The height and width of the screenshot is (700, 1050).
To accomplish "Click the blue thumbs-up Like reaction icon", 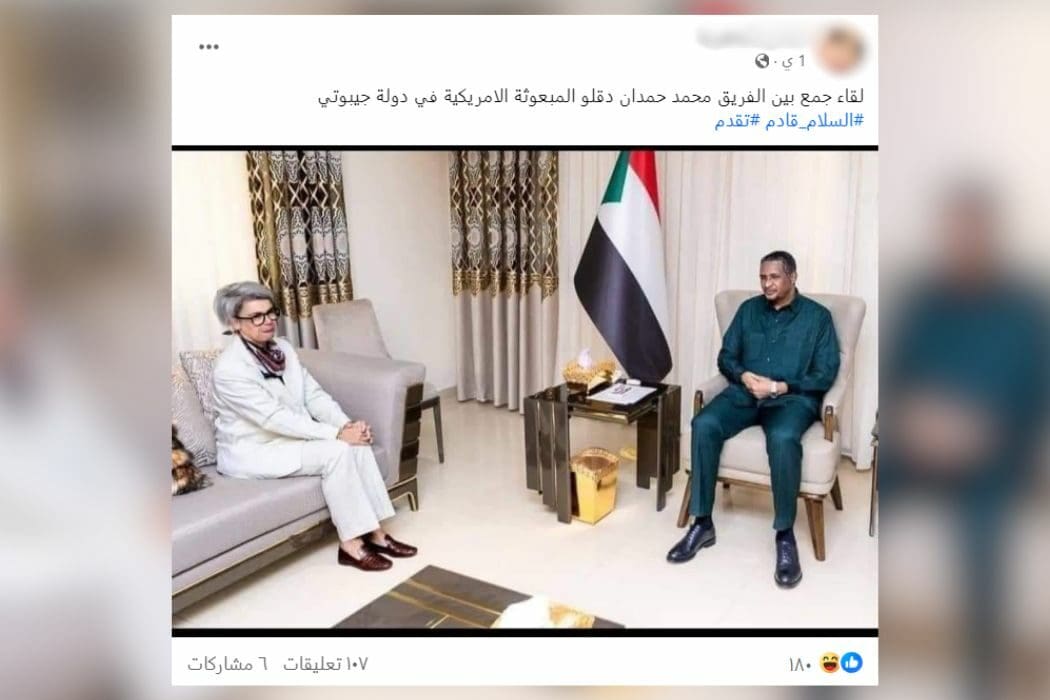I will (852, 663).
